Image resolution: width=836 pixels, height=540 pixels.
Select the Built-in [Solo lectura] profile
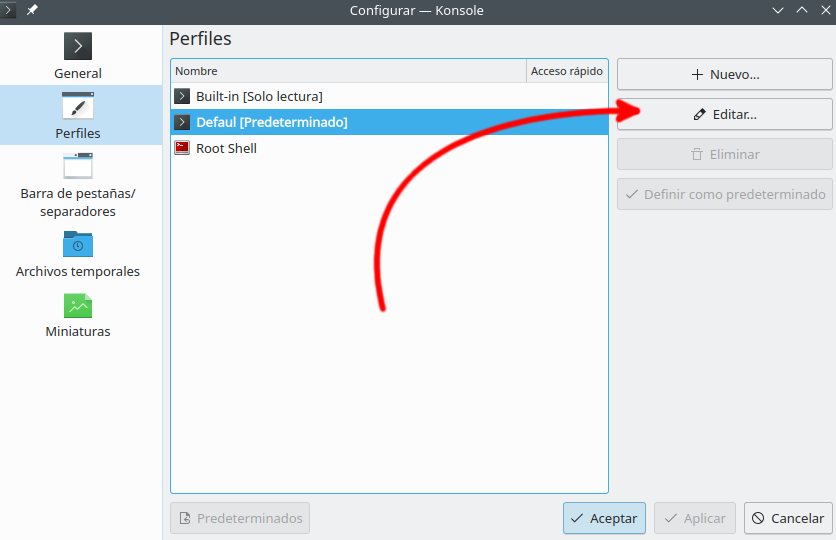point(259,96)
